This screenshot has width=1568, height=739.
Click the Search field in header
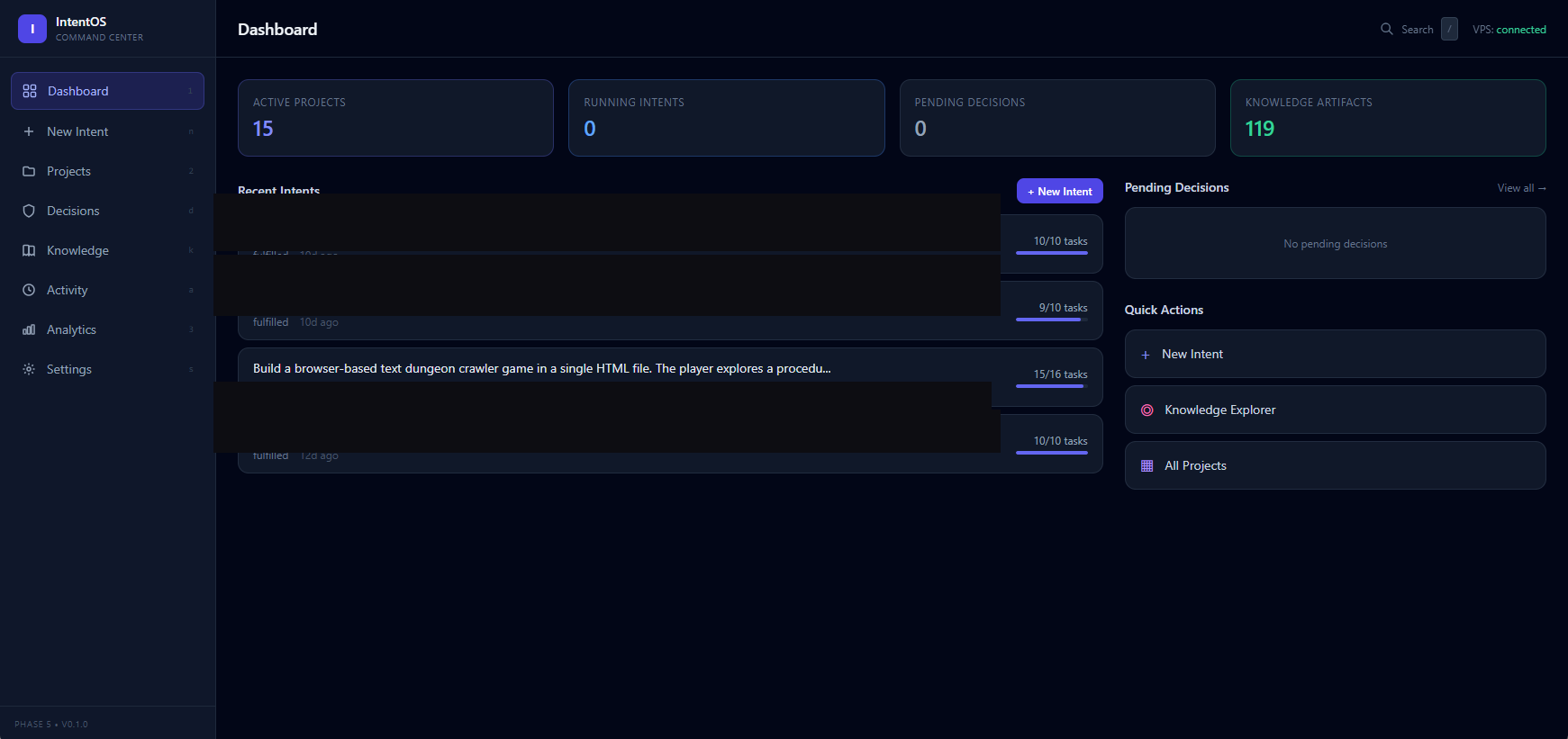click(1418, 29)
